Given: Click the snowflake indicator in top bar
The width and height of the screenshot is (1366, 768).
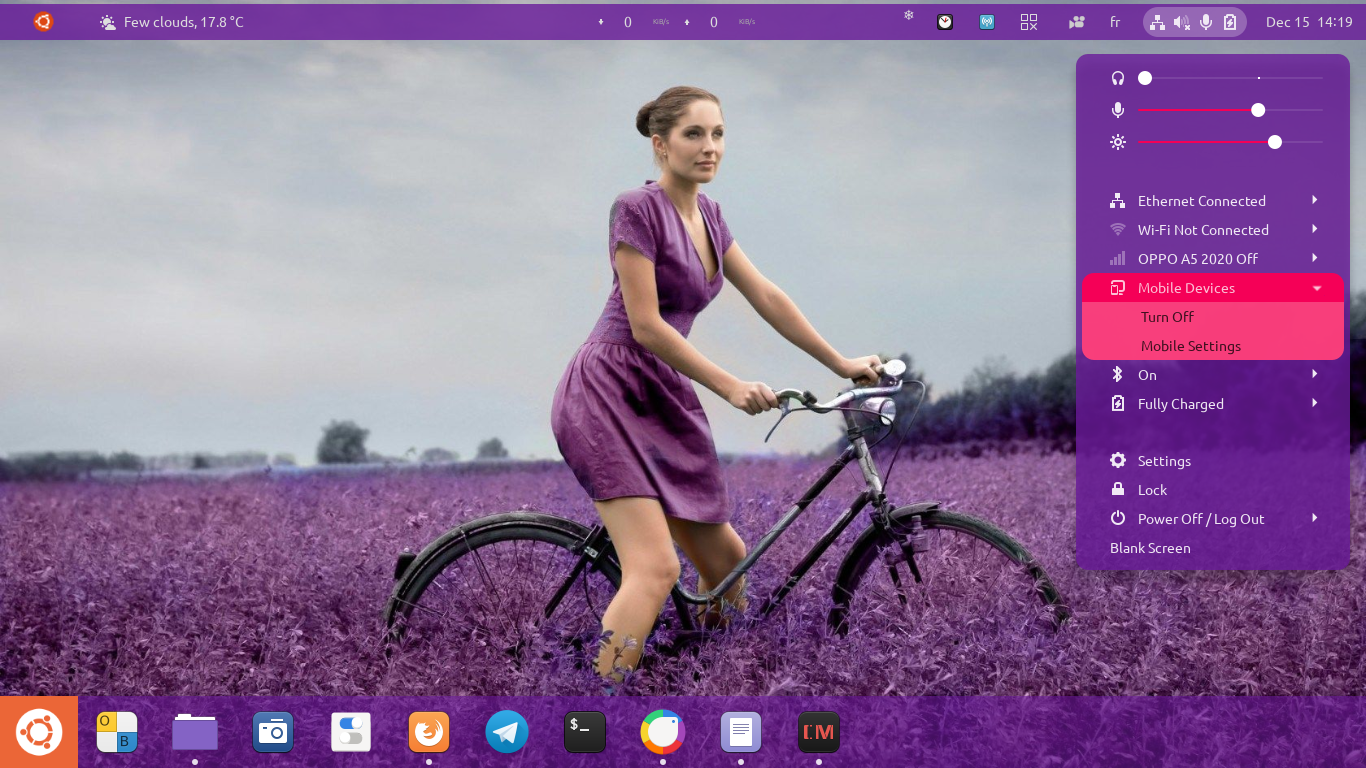Looking at the screenshot, I should [x=909, y=15].
